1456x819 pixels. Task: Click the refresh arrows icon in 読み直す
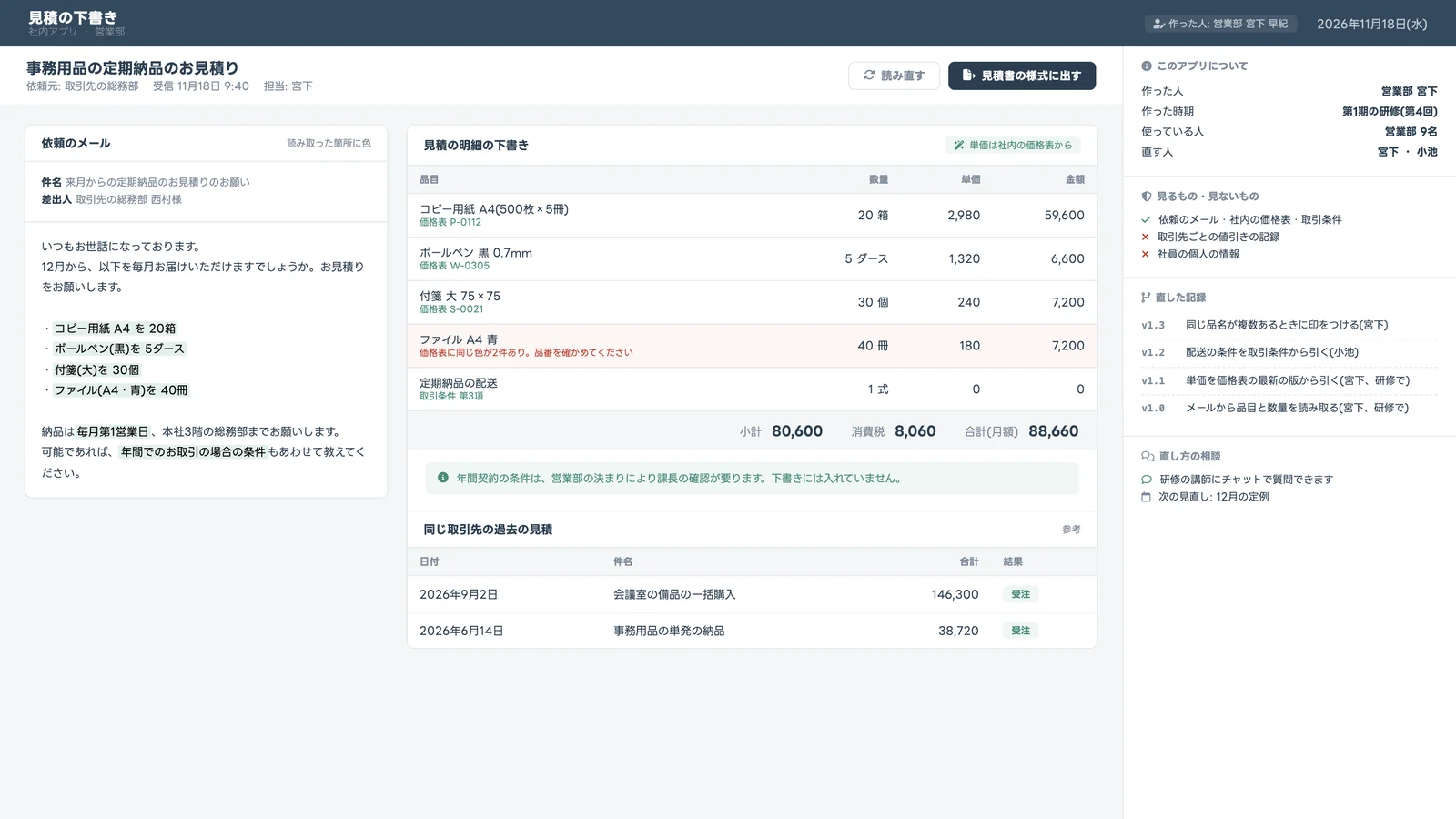869,75
